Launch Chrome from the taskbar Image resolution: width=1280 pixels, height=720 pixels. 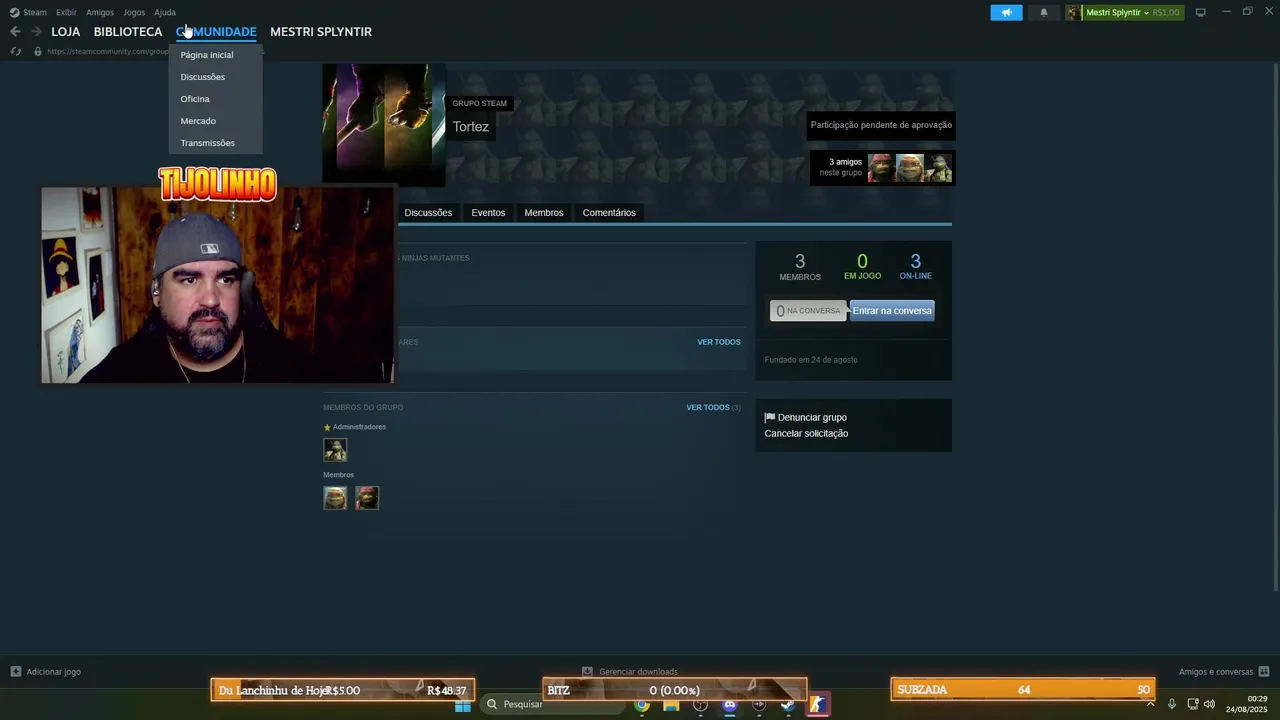[641, 705]
